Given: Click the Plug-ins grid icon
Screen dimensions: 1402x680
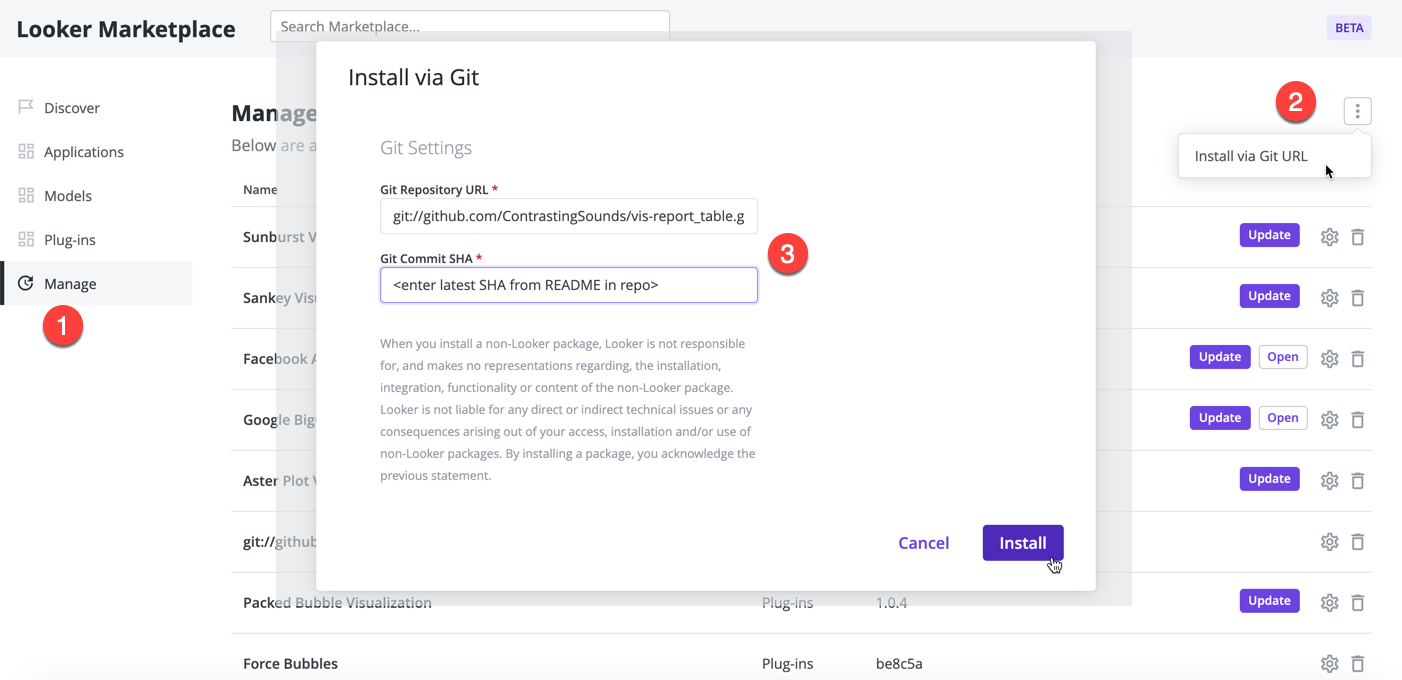Looking at the screenshot, I should [26, 239].
